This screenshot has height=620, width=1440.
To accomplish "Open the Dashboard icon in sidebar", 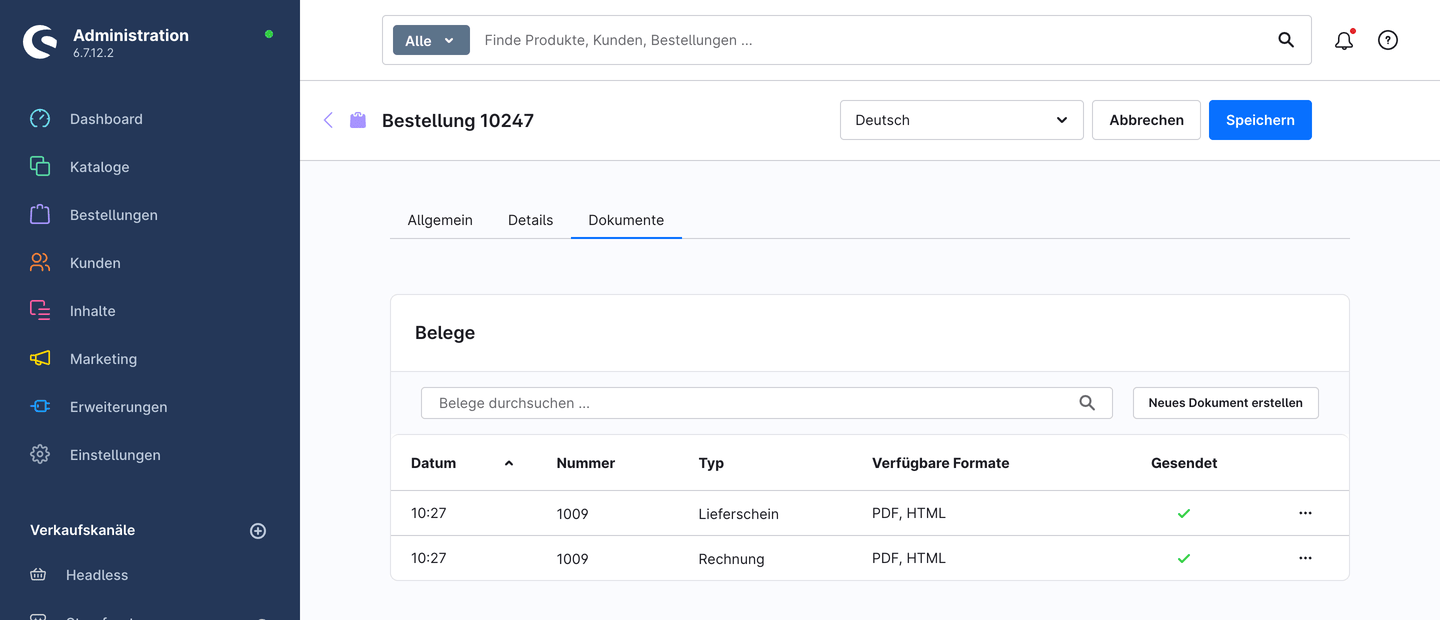I will (40, 119).
